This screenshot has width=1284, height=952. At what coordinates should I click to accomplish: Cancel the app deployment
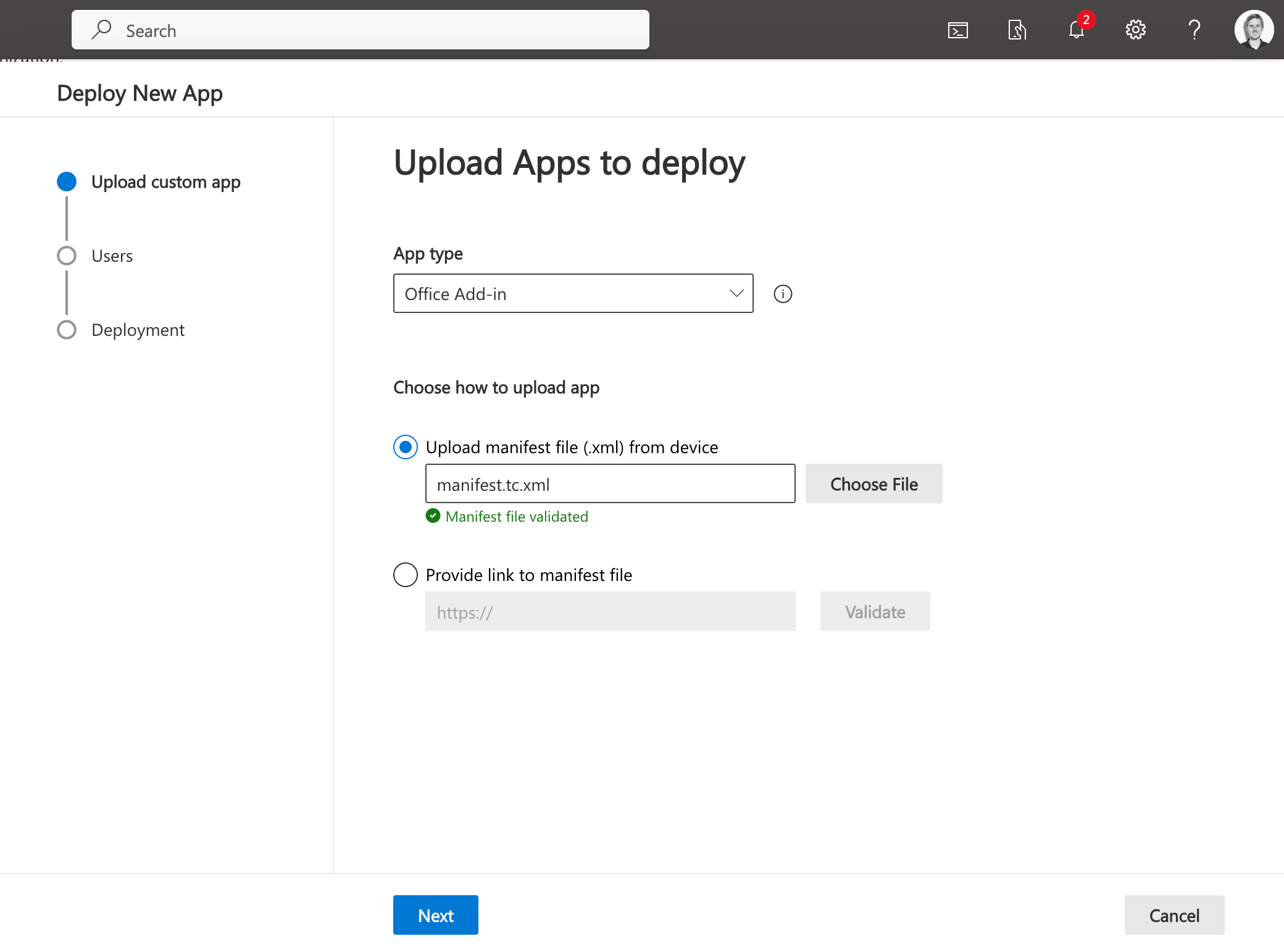pyautogui.click(x=1174, y=915)
